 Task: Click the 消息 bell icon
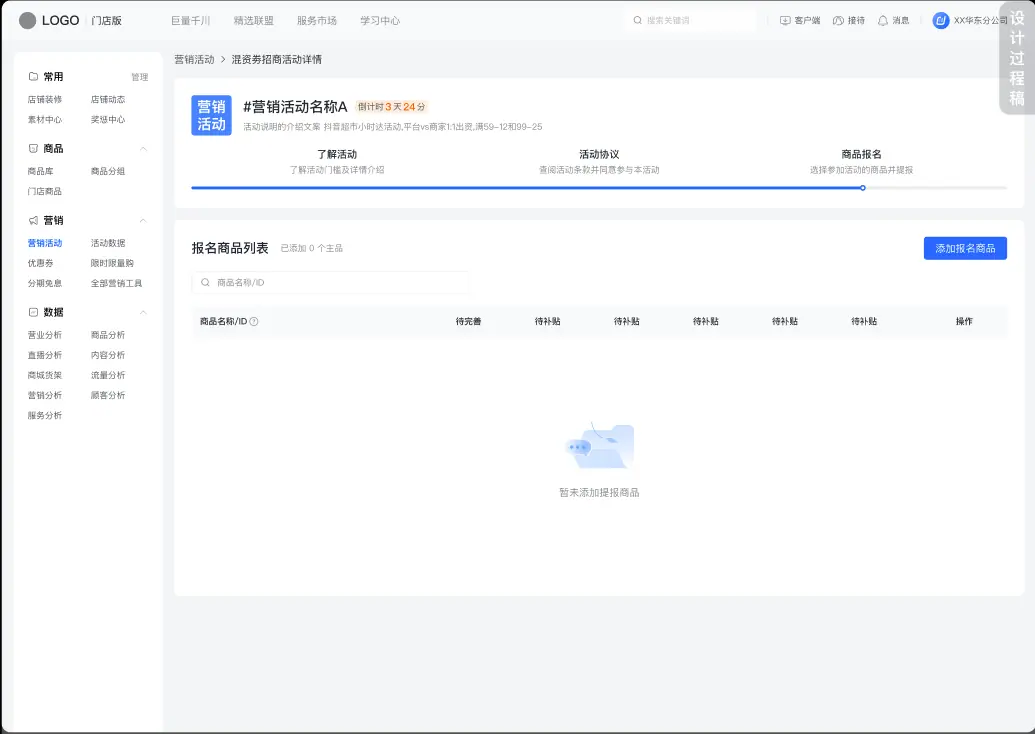[883, 20]
